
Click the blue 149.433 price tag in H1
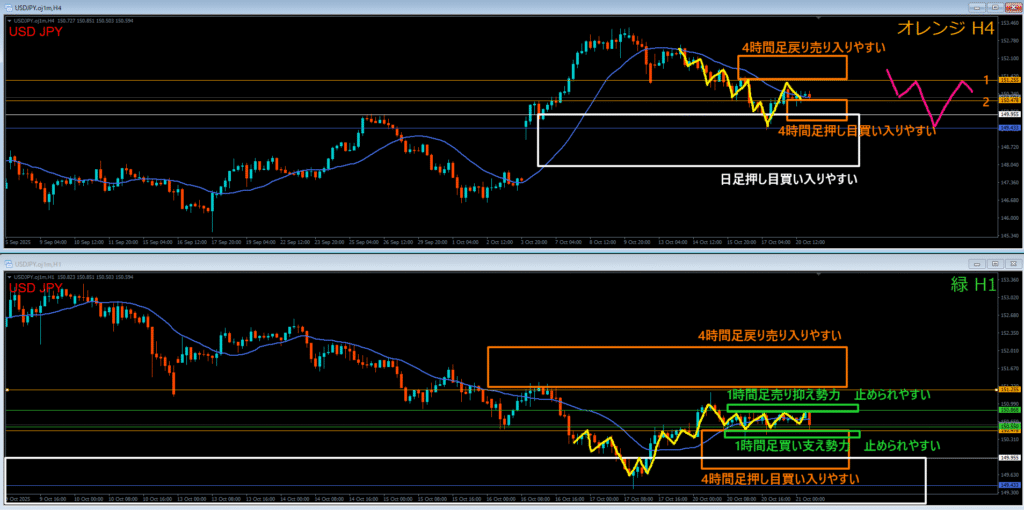click(1008, 485)
